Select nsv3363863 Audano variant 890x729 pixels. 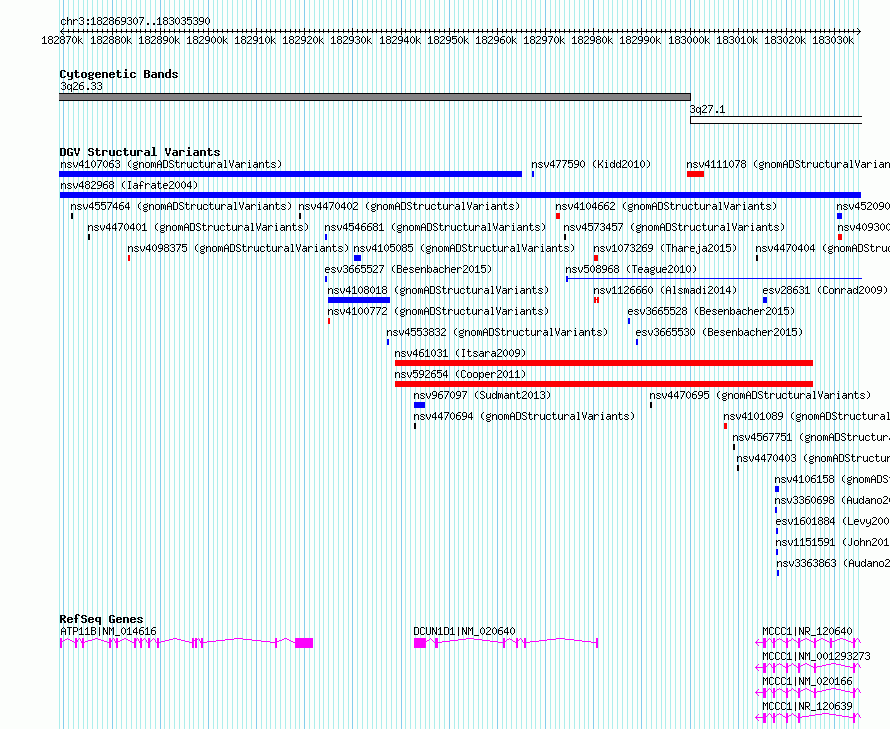(x=833, y=563)
